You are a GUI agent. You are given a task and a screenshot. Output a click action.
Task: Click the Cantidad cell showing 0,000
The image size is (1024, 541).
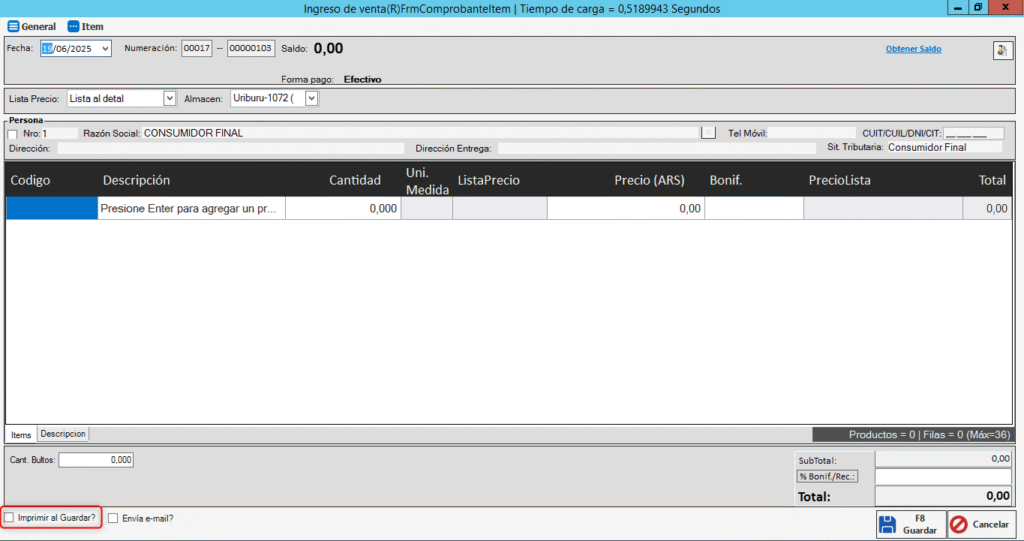[344, 208]
